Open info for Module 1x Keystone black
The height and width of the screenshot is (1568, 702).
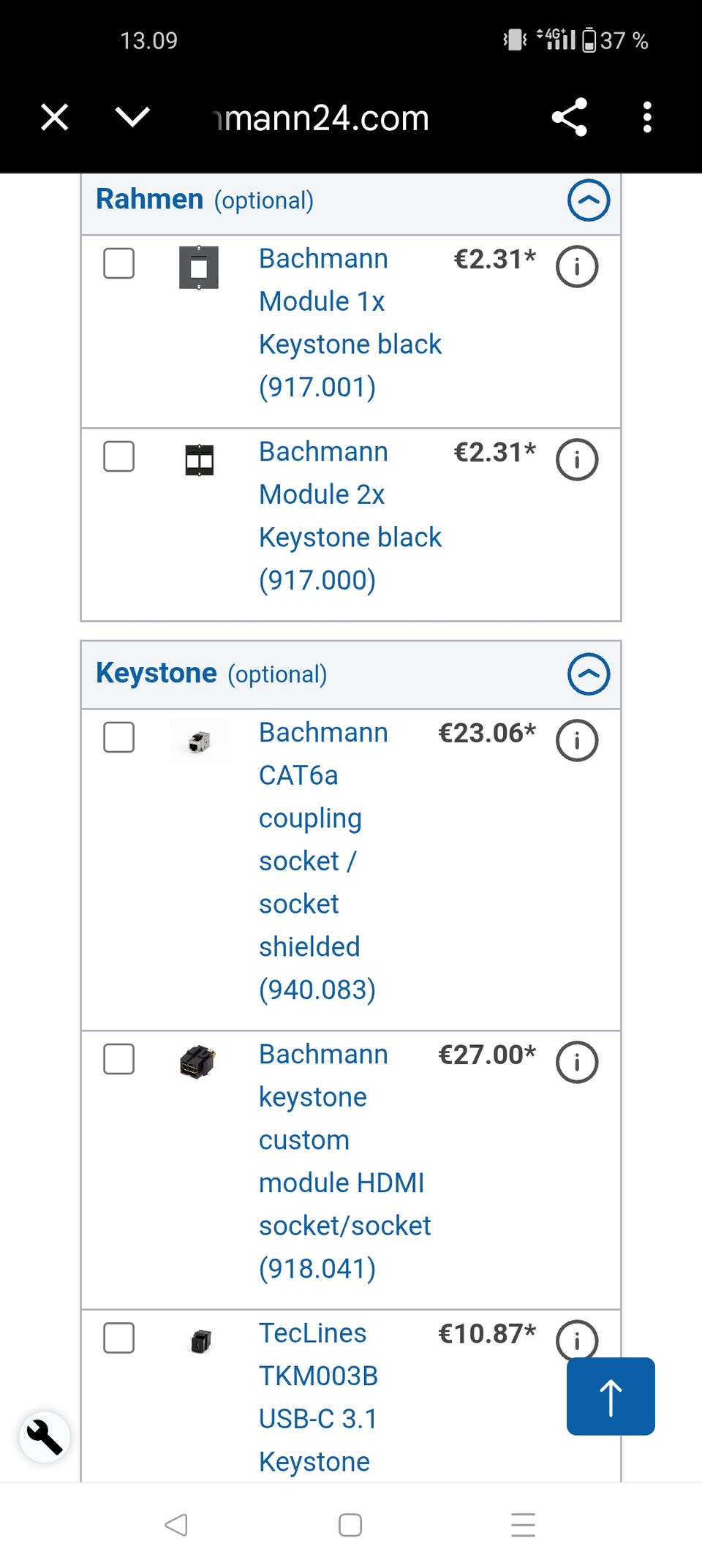click(577, 267)
